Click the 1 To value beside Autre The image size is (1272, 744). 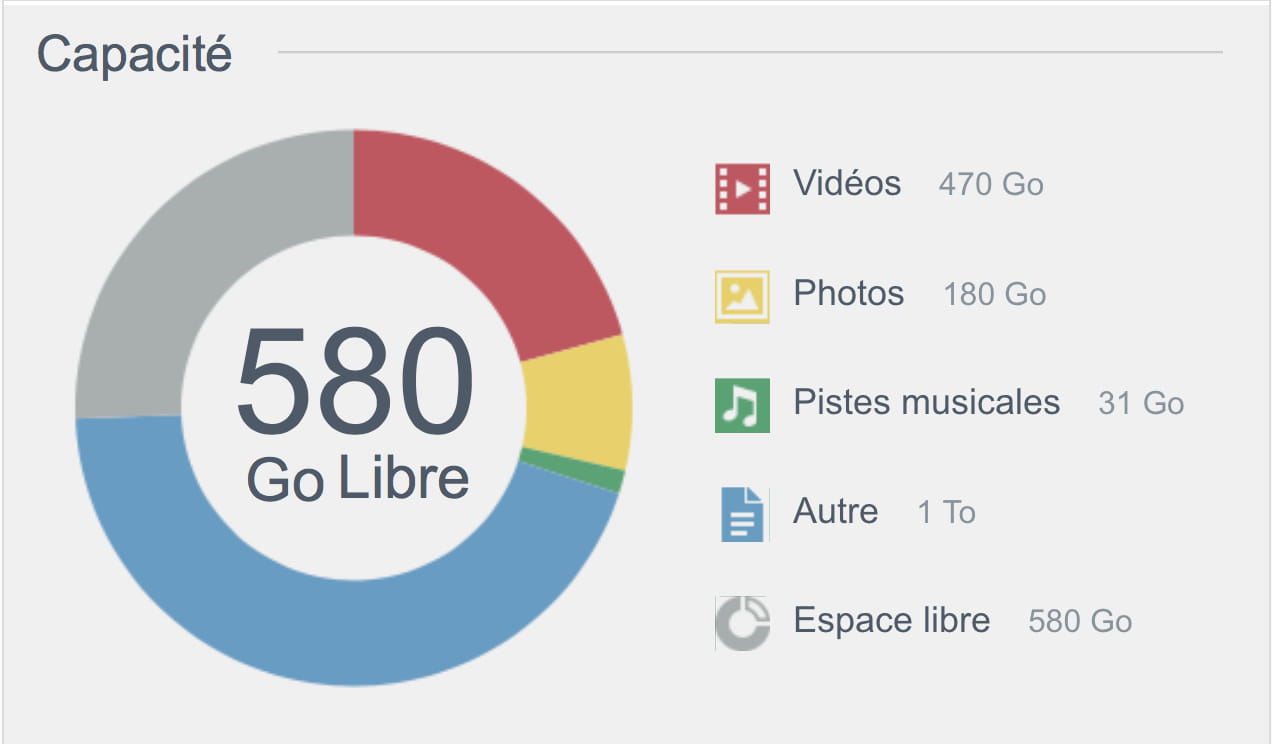[x=946, y=512]
